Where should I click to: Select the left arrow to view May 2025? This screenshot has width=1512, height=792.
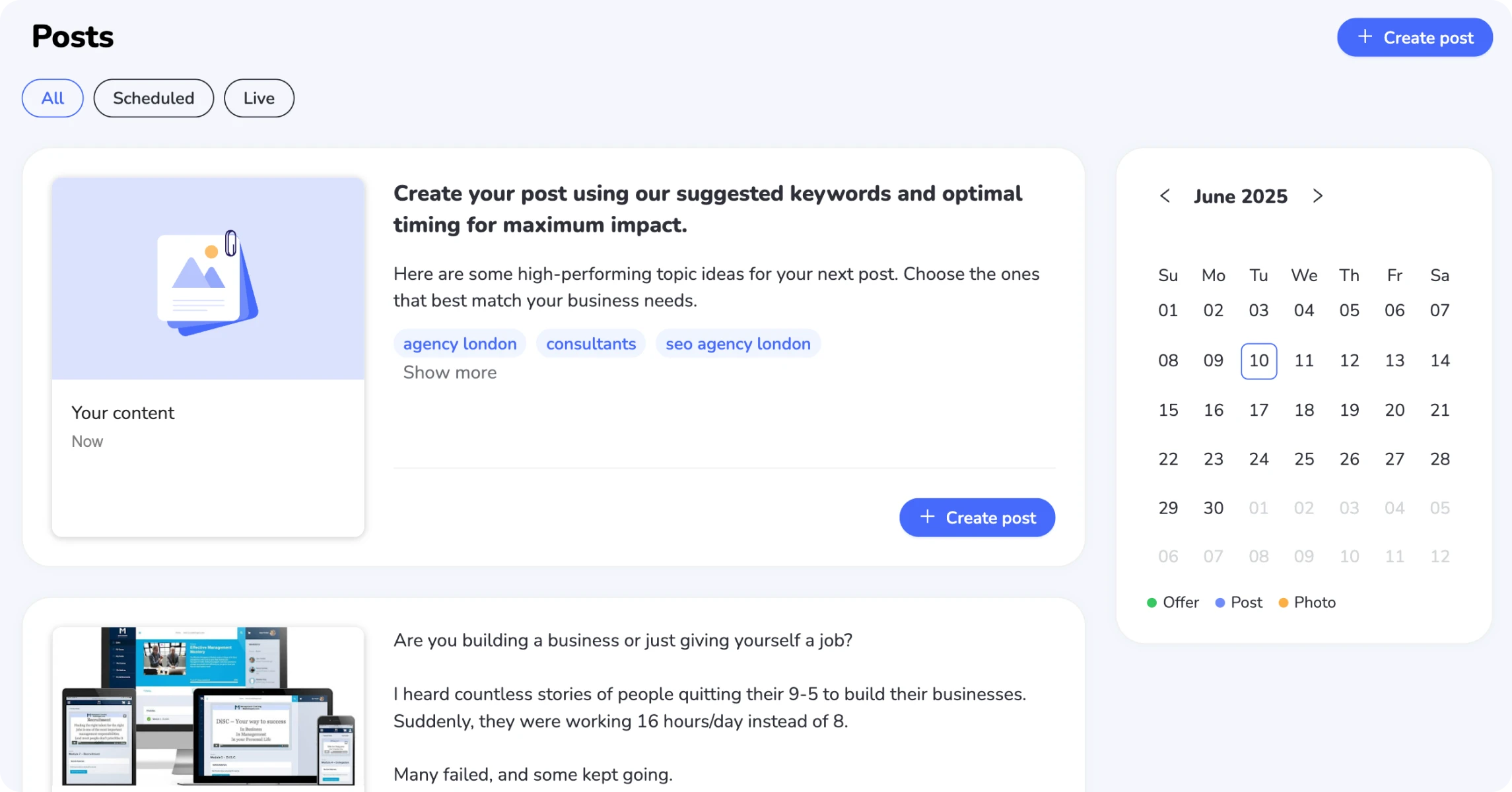pos(1164,196)
